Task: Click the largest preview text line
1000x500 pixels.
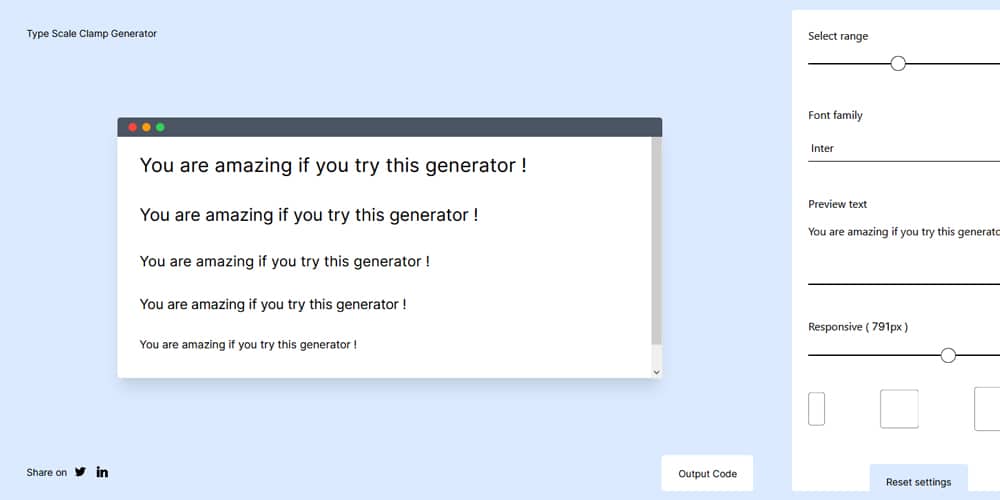Action: point(333,166)
